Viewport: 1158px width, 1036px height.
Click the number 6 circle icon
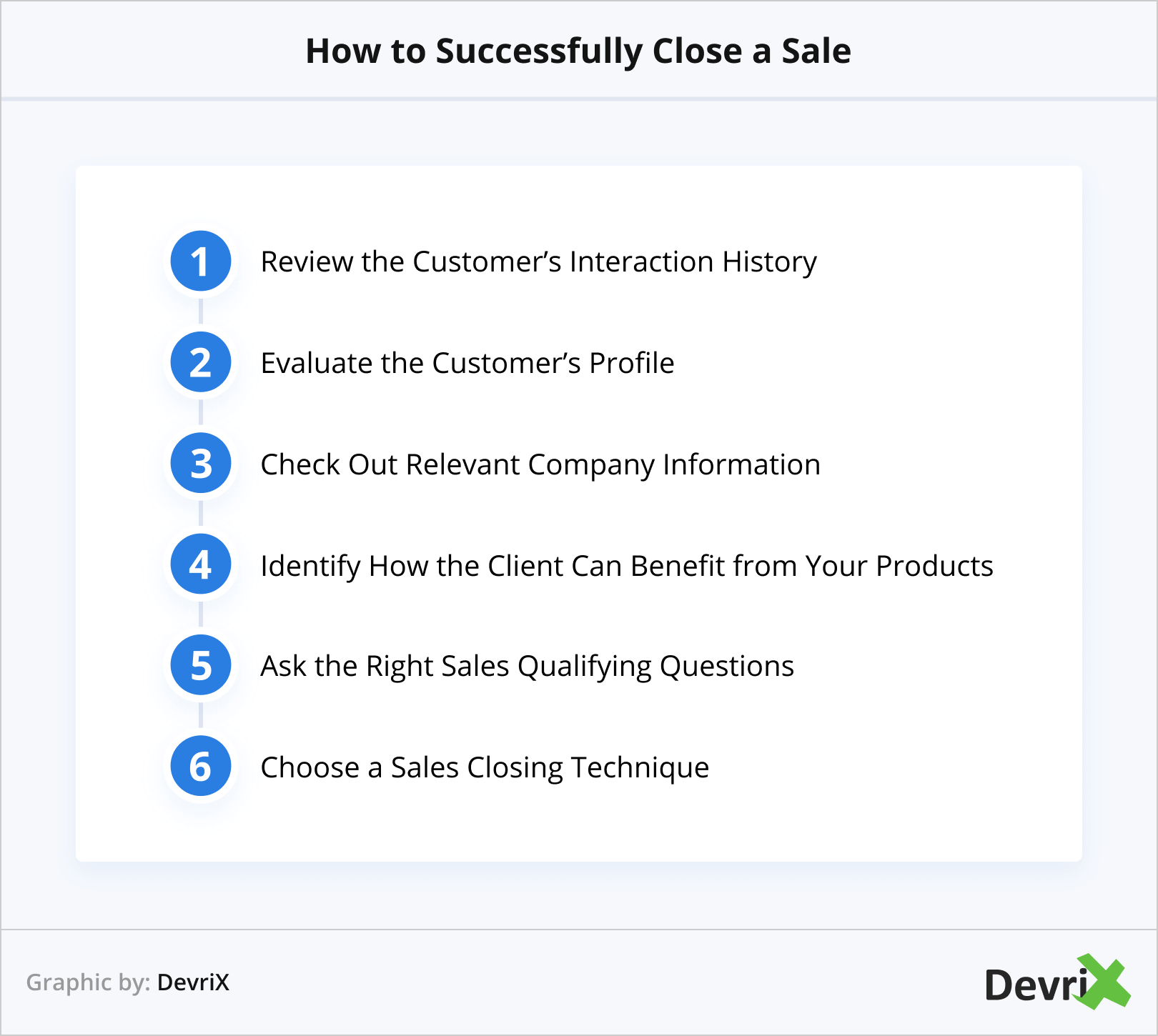(x=201, y=767)
